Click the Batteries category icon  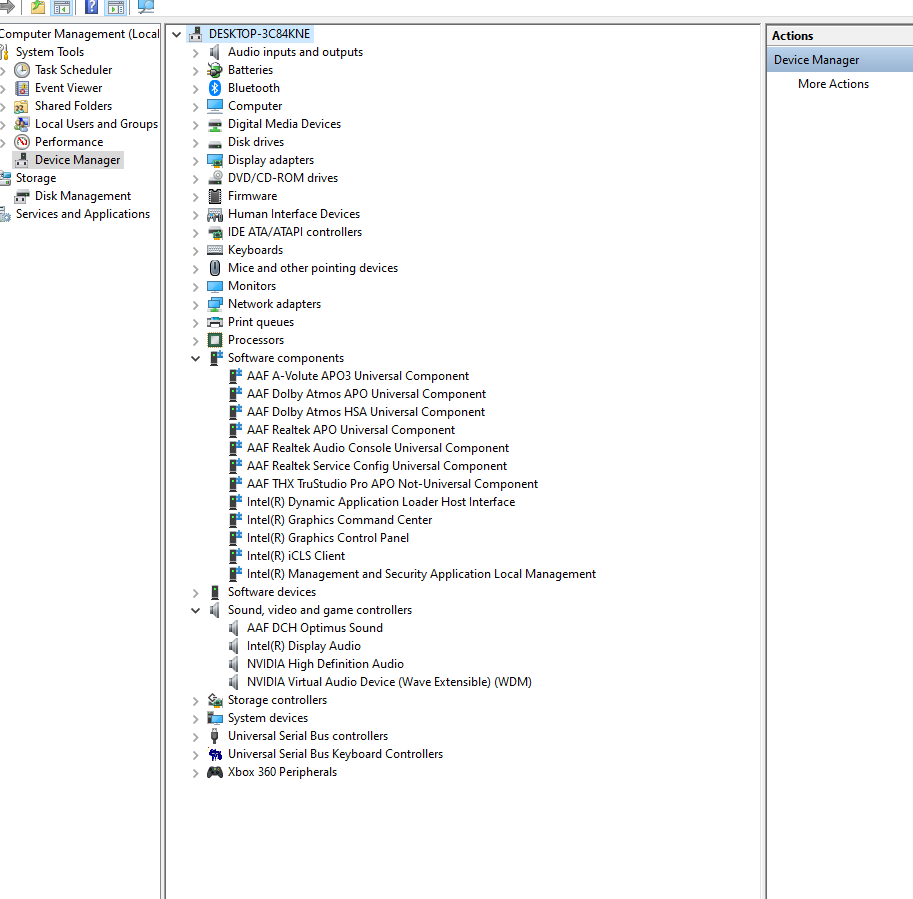215,70
